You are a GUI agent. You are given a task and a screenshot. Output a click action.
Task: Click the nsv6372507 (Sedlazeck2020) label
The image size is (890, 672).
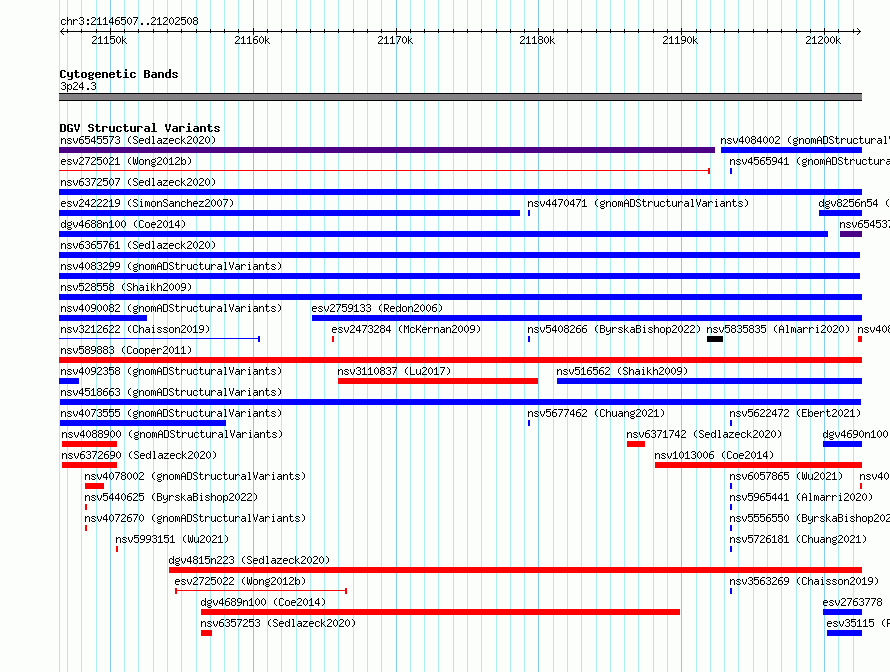click(x=138, y=182)
